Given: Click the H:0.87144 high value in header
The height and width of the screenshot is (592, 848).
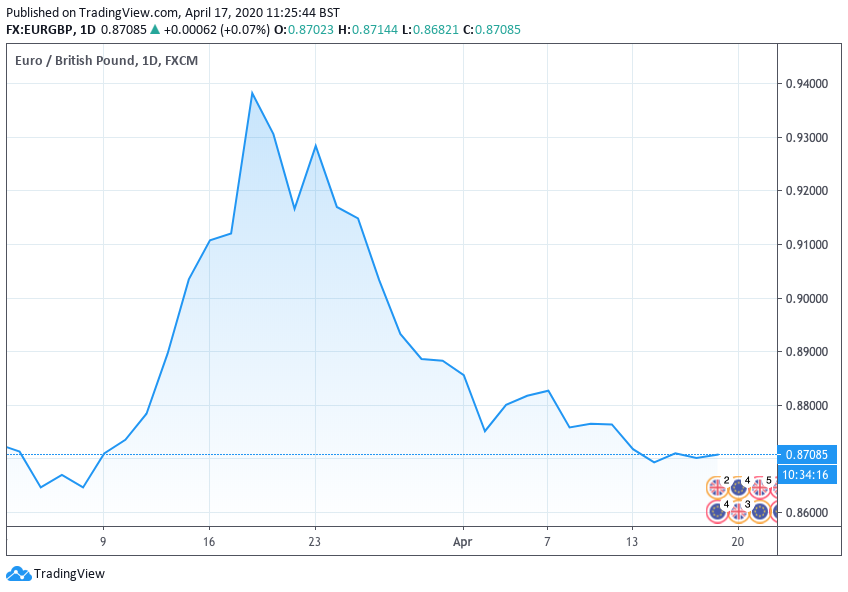Looking at the screenshot, I should point(365,30).
